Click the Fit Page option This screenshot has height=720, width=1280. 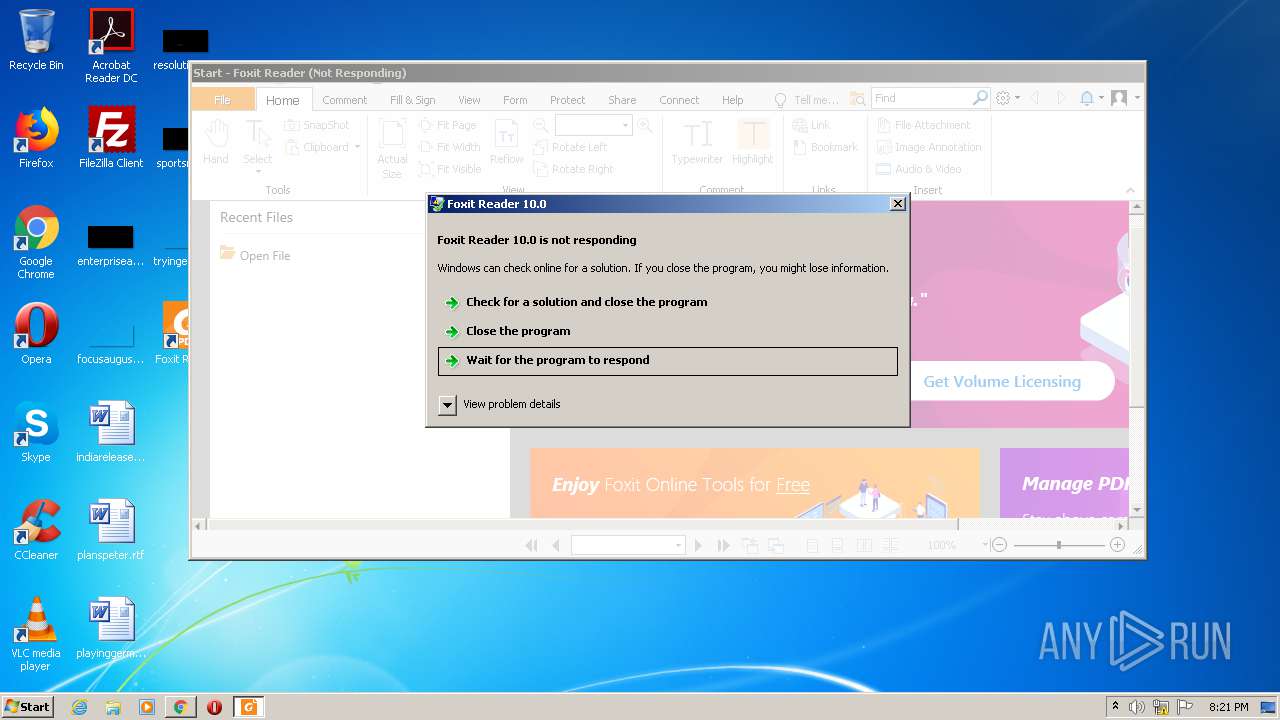click(x=448, y=125)
